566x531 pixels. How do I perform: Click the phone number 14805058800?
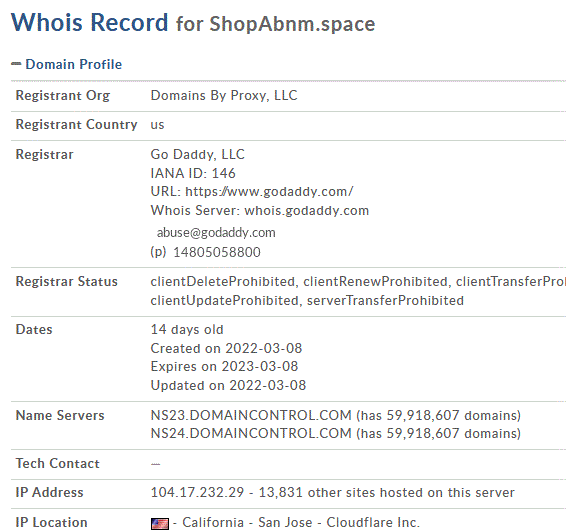point(217,252)
